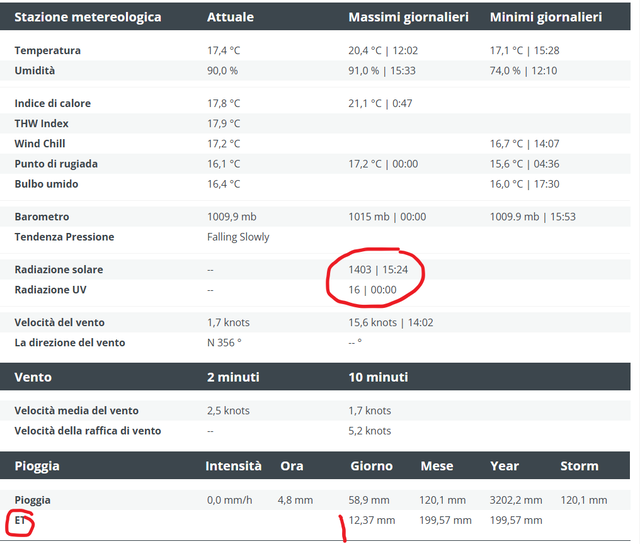The image size is (640, 544).
Task: Click barometer max '1015 mb | 00:00'
Action: click(x=387, y=217)
